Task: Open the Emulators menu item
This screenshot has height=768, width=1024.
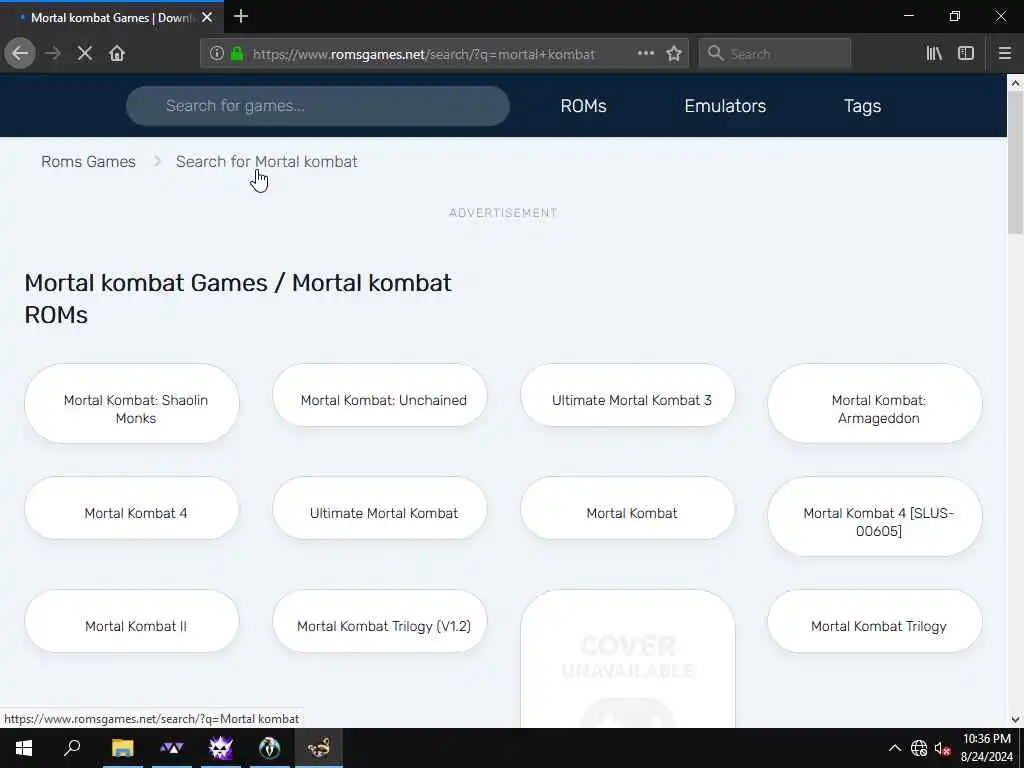Action: tap(725, 106)
